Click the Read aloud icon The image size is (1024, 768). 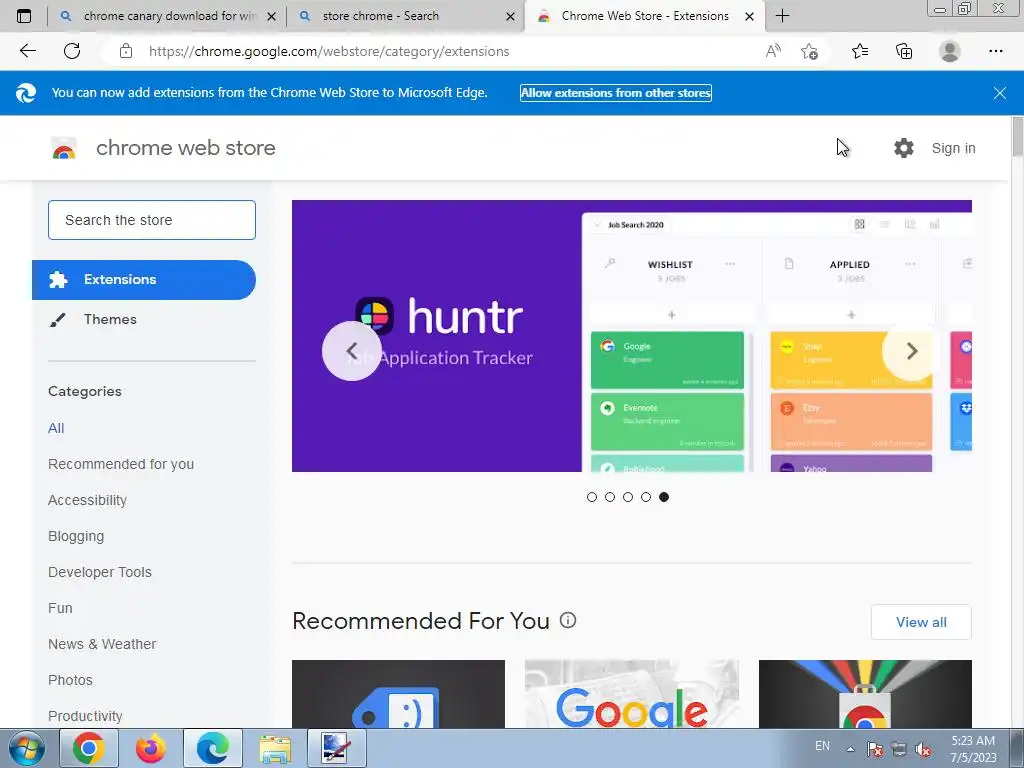pyautogui.click(x=773, y=51)
